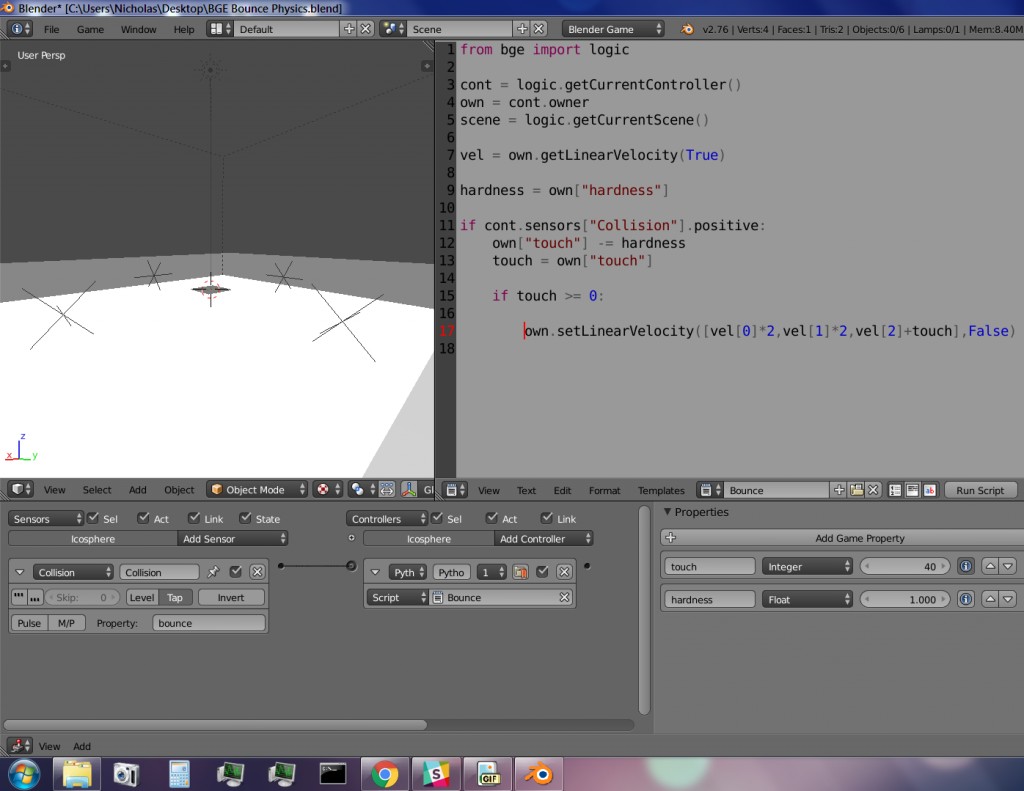Pin the Collision sensor
Image resolution: width=1024 pixels, height=791 pixels.
click(x=212, y=572)
